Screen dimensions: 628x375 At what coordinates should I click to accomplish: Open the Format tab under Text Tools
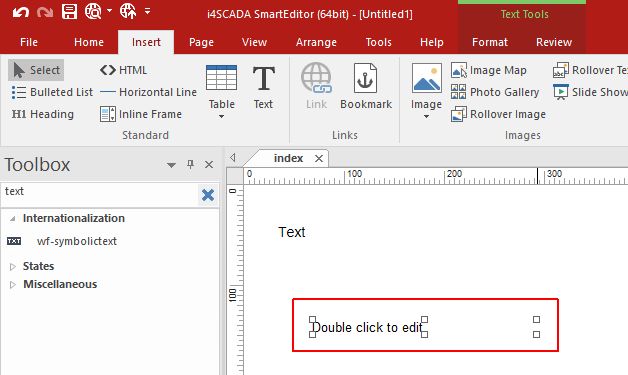pos(490,42)
